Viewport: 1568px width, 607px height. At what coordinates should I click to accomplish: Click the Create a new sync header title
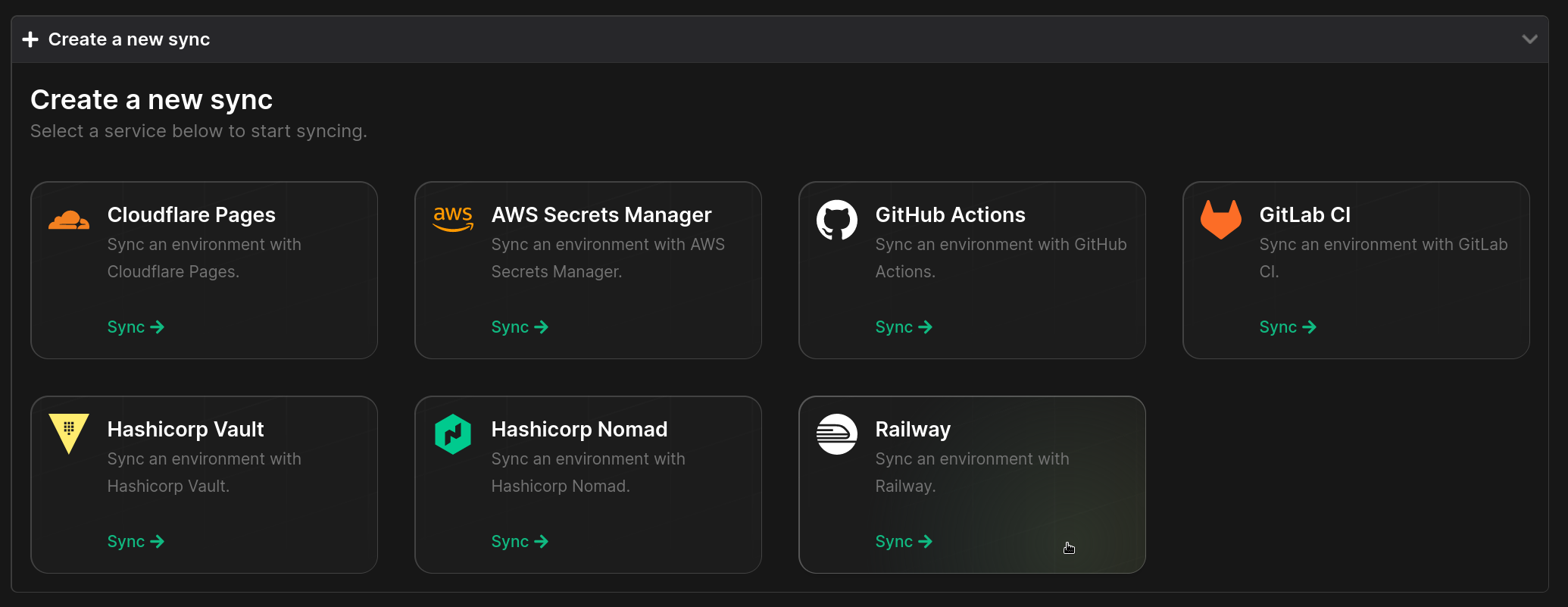pos(129,39)
